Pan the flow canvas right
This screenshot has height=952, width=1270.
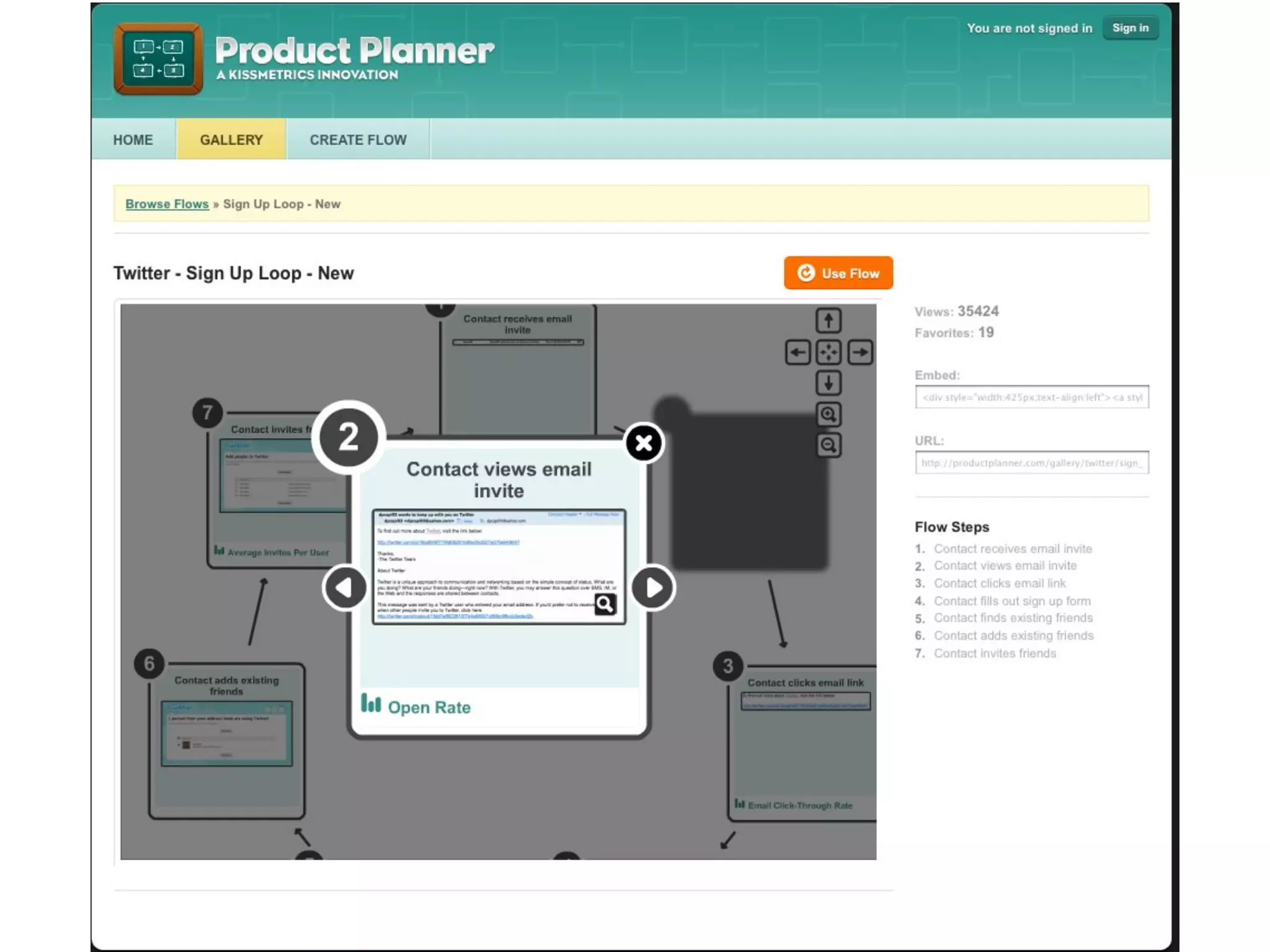click(x=860, y=353)
